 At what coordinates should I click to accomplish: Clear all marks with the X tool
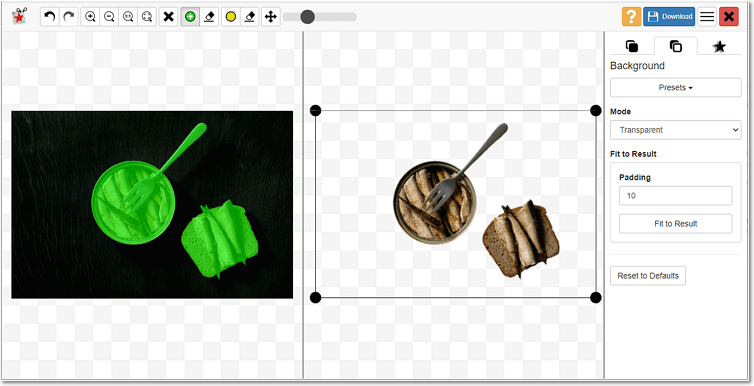point(168,17)
